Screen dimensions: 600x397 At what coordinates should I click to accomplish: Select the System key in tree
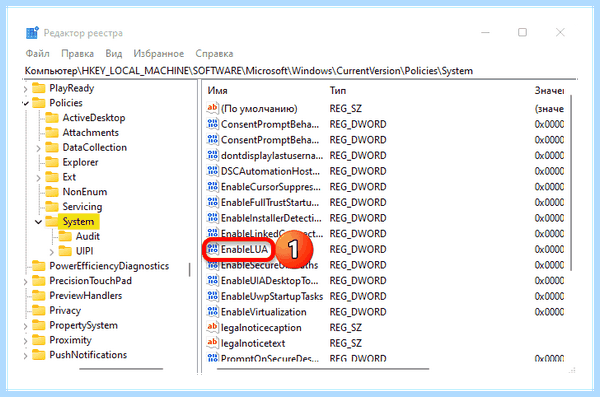78,222
